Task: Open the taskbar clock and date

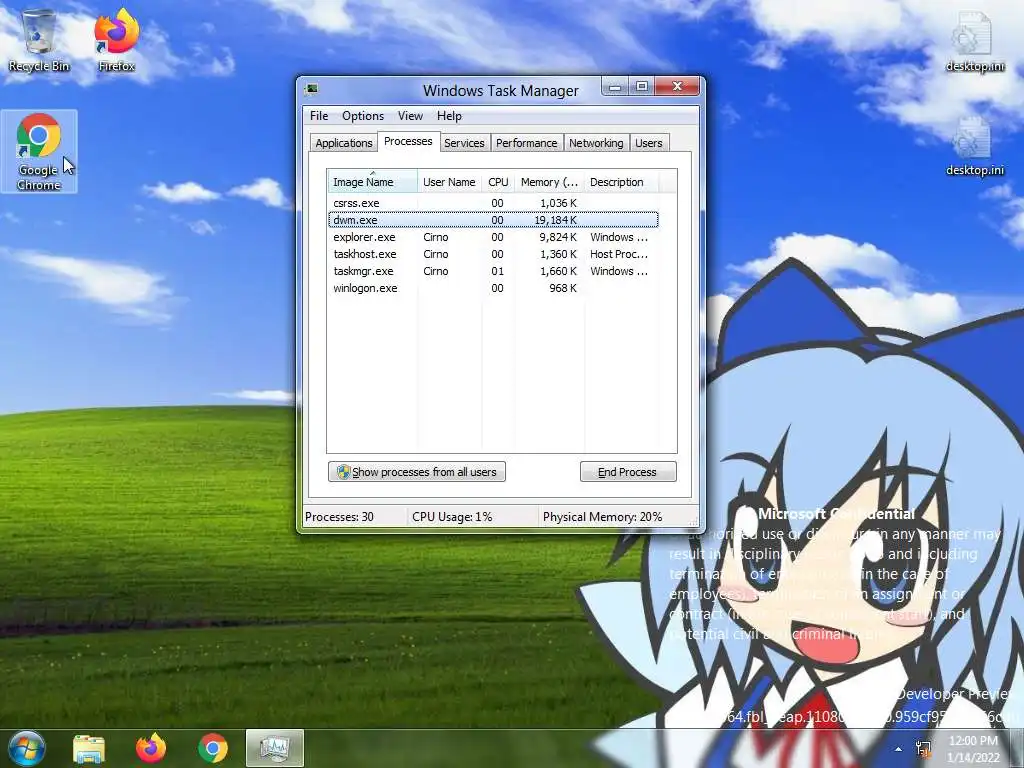Action: (973, 749)
